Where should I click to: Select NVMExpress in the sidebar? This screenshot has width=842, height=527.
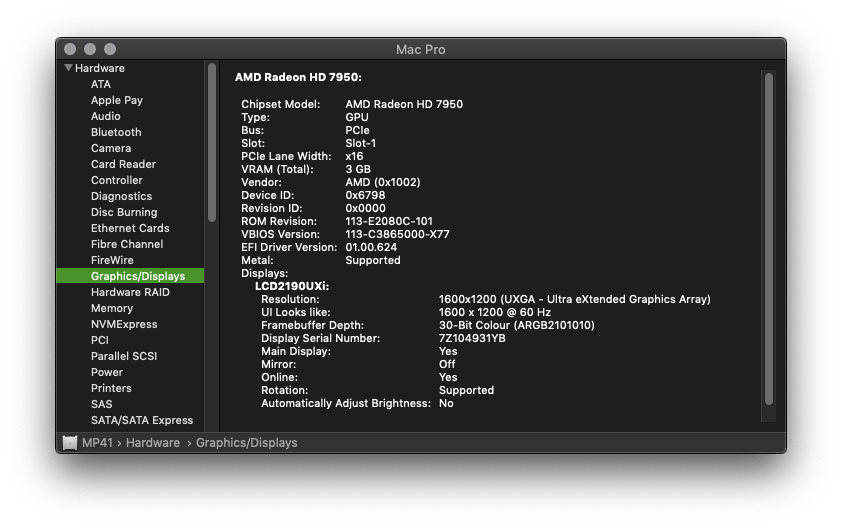[x=124, y=324]
